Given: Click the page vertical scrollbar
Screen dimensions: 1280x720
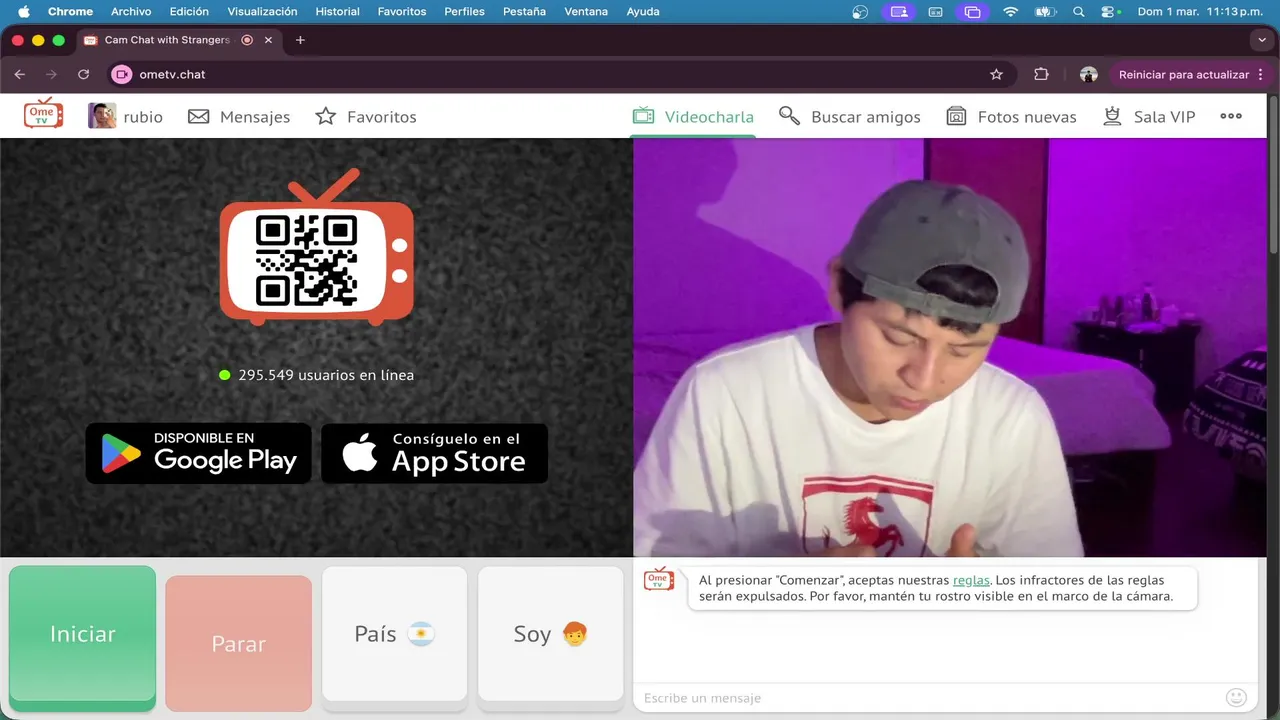Looking at the screenshot, I should (1273, 175).
